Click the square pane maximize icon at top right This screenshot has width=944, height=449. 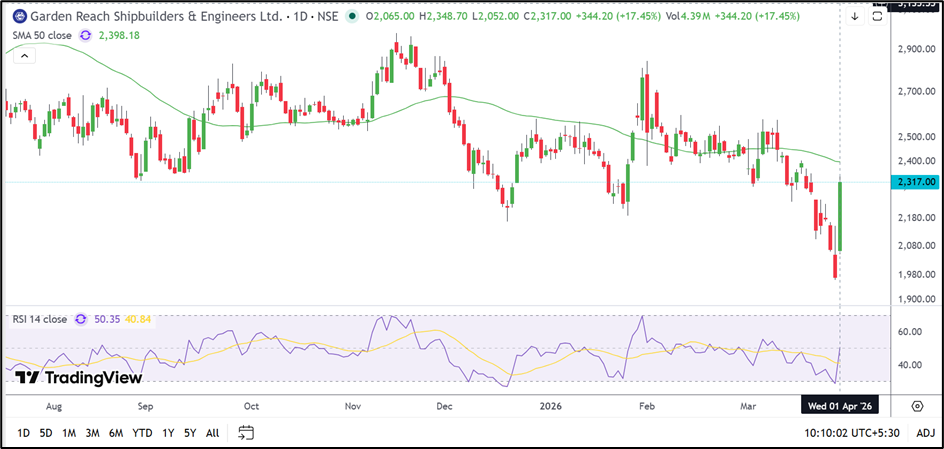click(876, 17)
